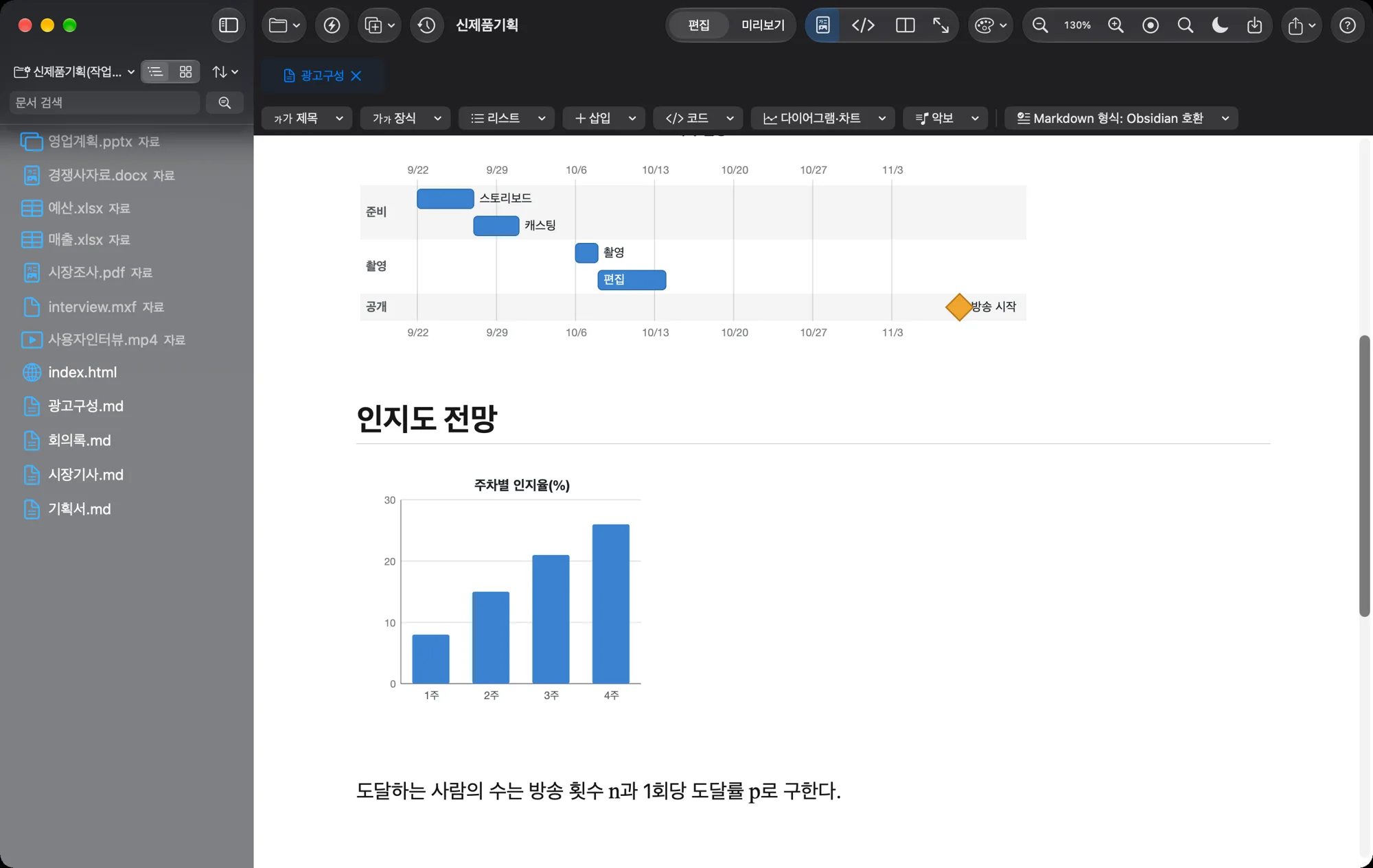
Task: Click the vertical scrollbar thumb
Action: pos(1364,476)
